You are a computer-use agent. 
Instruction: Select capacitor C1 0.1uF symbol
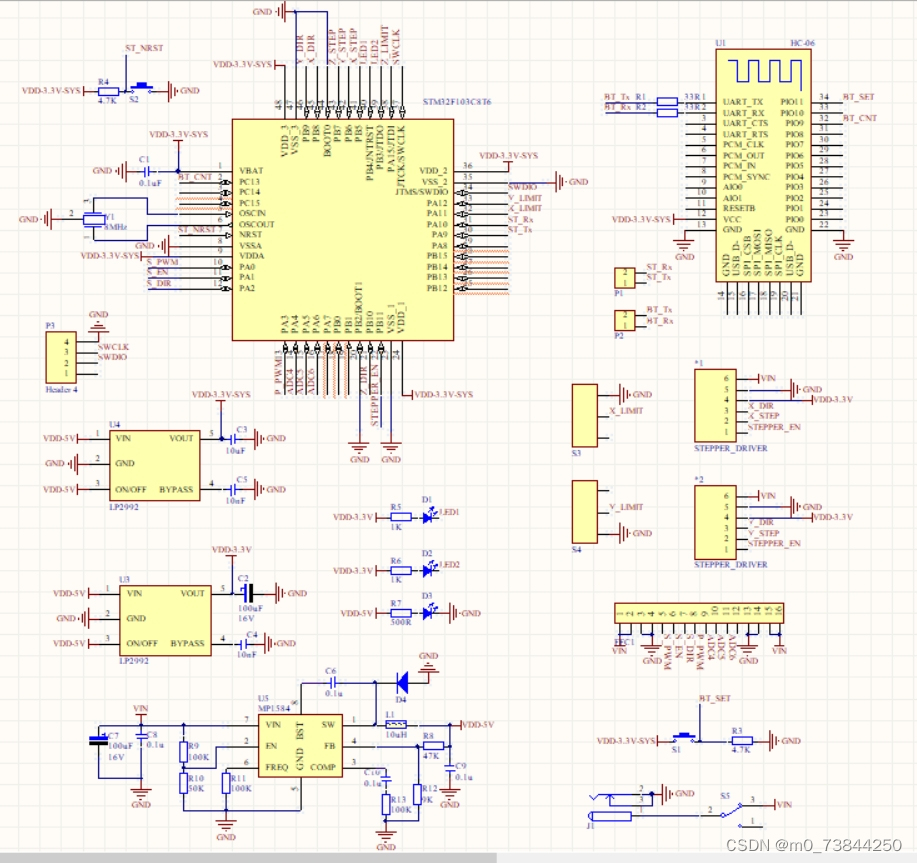coord(146,171)
